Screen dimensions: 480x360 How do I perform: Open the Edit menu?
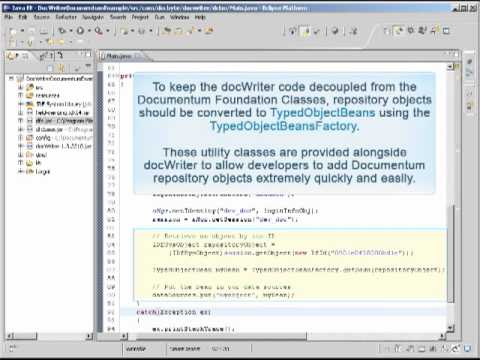click(x=23, y=17)
